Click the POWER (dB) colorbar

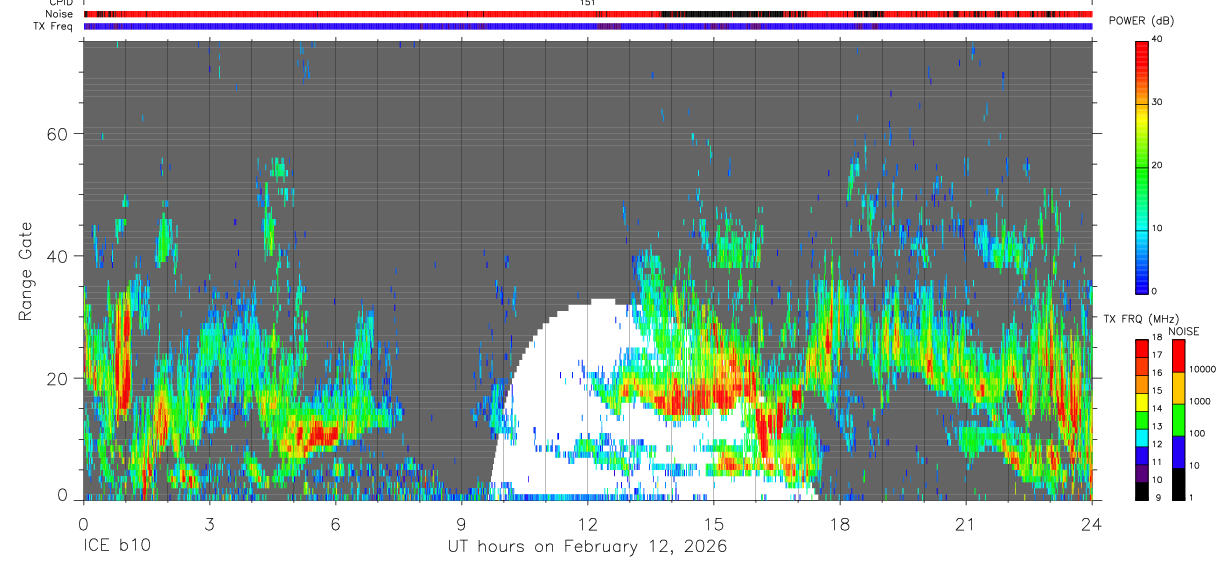pyautogui.click(x=1142, y=166)
